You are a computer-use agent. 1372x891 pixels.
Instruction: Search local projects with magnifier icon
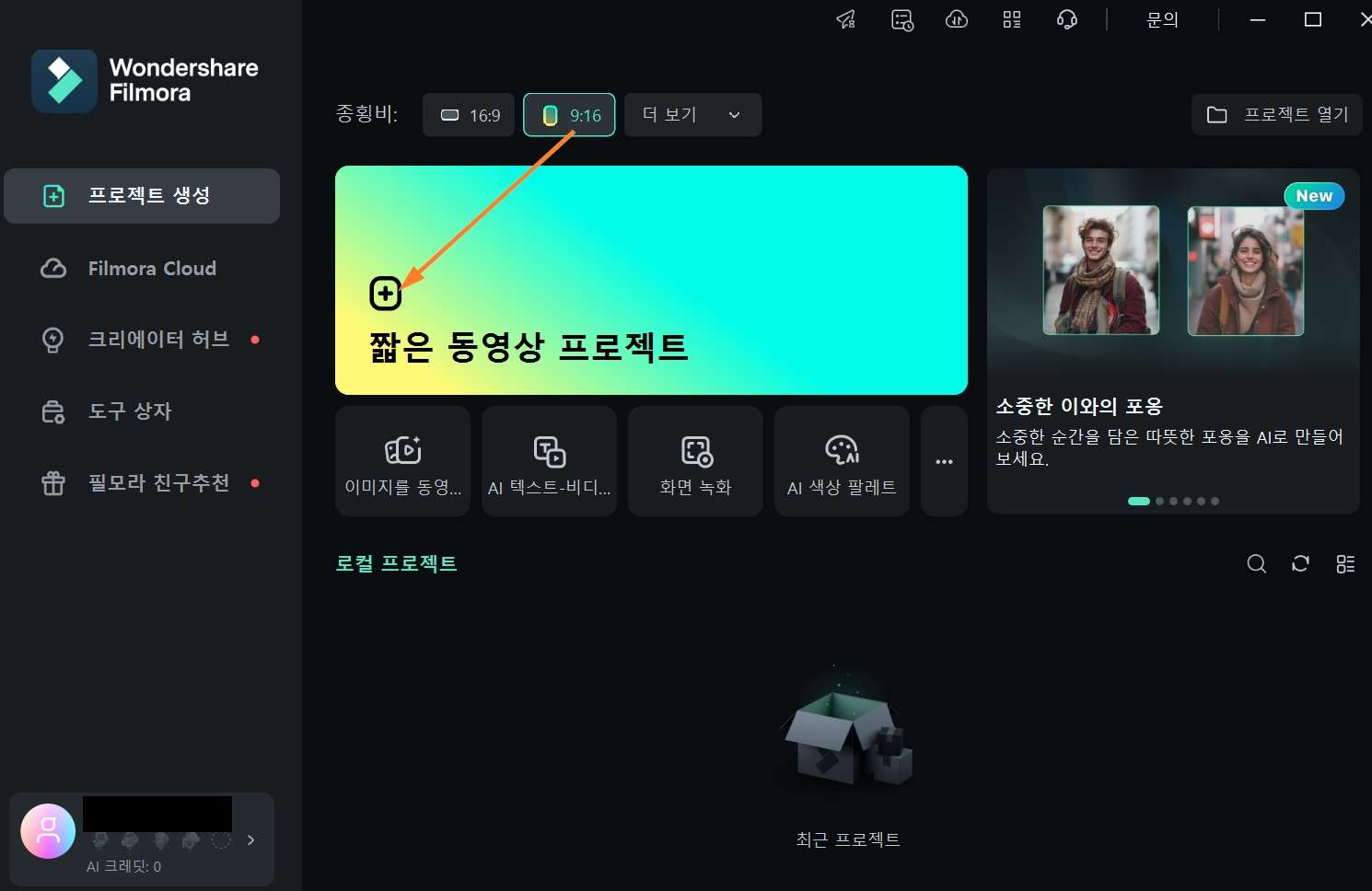(1256, 564)
